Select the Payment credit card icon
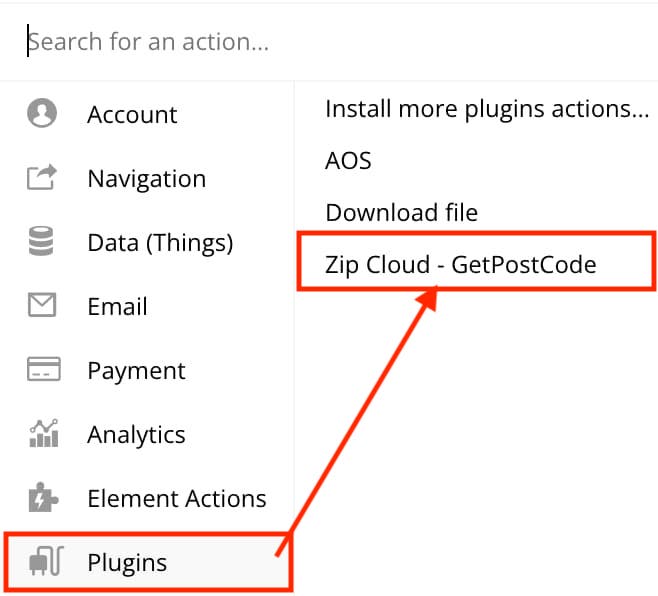The height and width of the screenshot is (596, 658). (x=44, y=369)
